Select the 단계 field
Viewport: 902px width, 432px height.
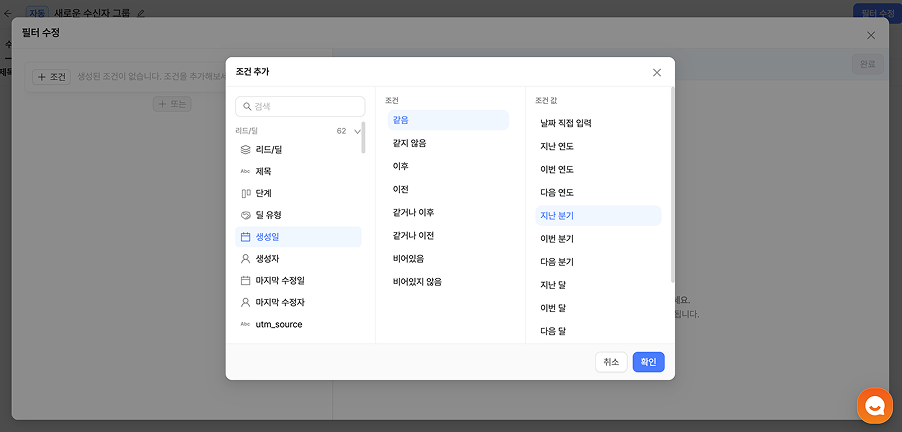point(298,193)
